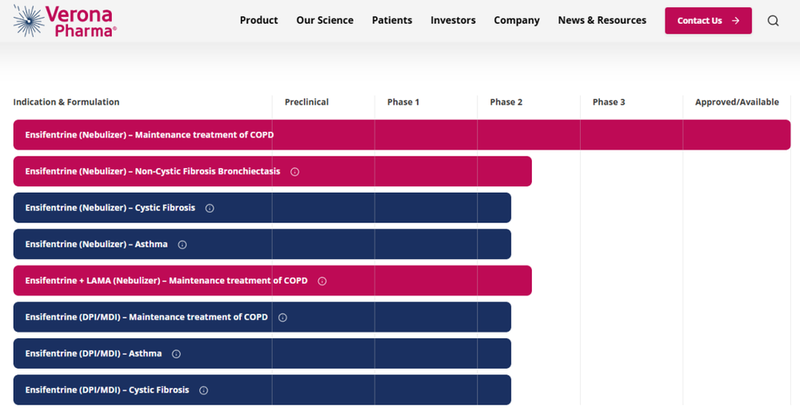Select Patients in the navigation bar
Screen dimensions: 800x419
[x=392, y=21]
